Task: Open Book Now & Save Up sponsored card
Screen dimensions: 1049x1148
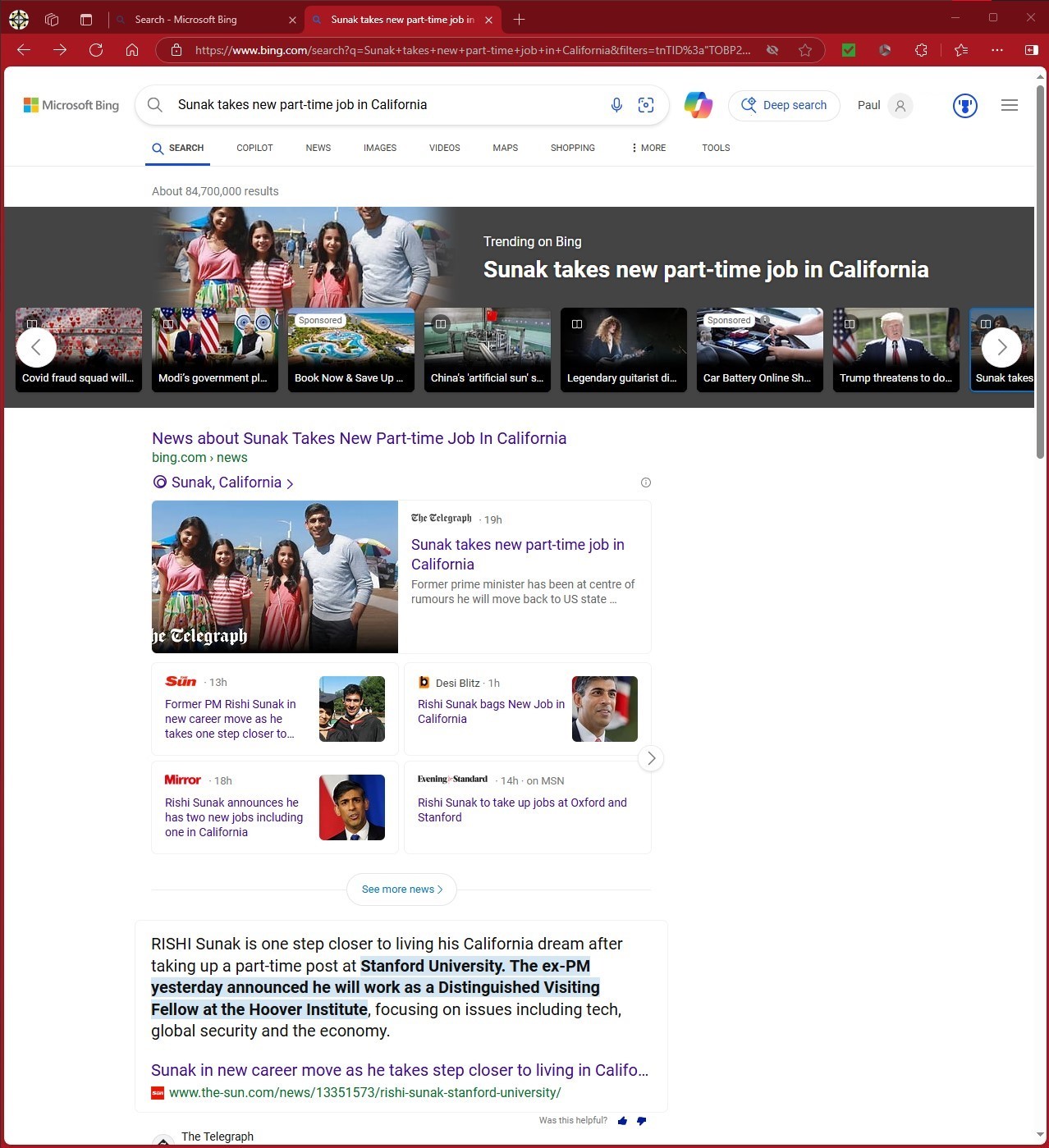Action: click(x=351, y=350)
